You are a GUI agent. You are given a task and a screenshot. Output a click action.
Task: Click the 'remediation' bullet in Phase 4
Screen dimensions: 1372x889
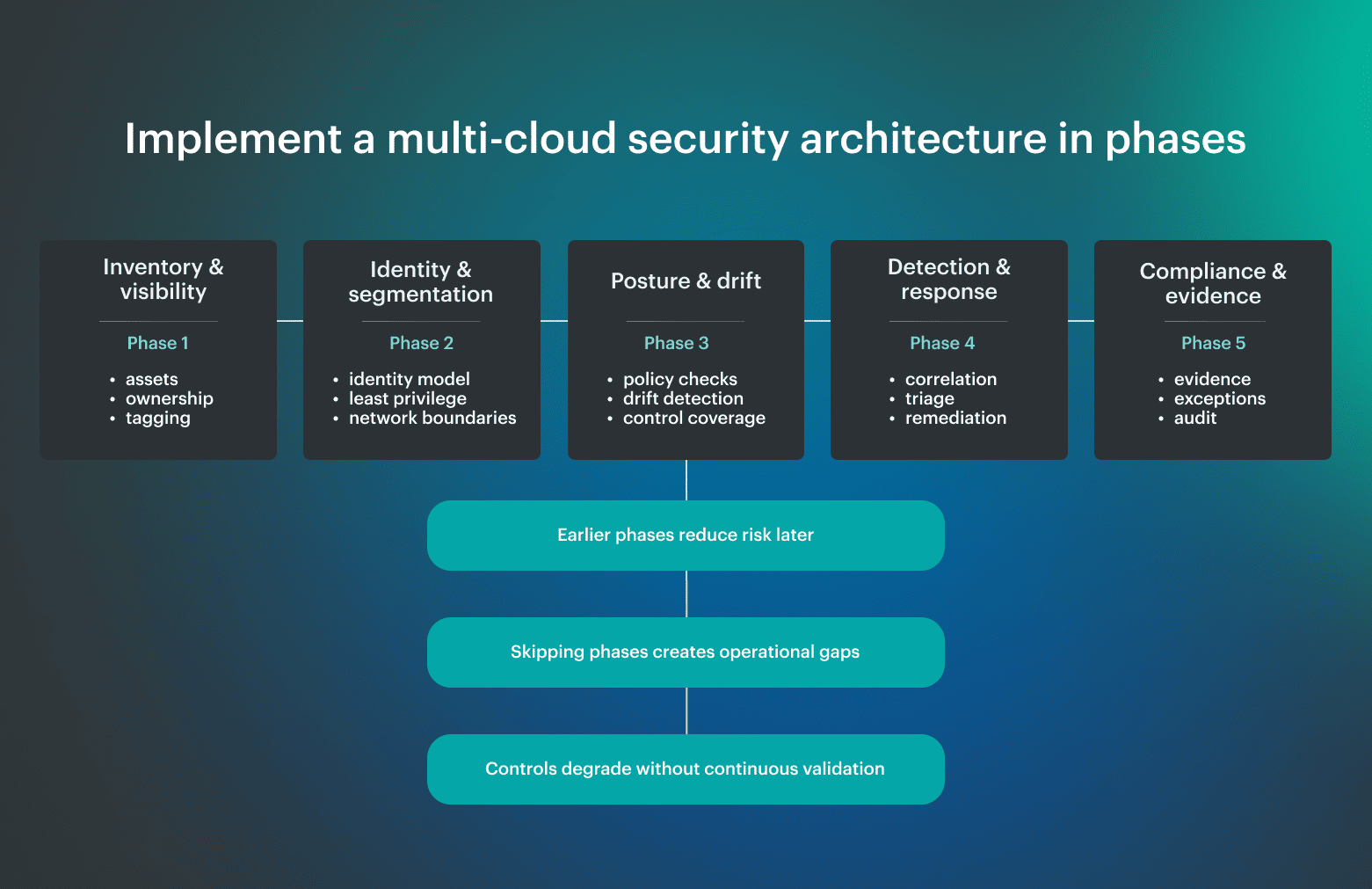955,418
